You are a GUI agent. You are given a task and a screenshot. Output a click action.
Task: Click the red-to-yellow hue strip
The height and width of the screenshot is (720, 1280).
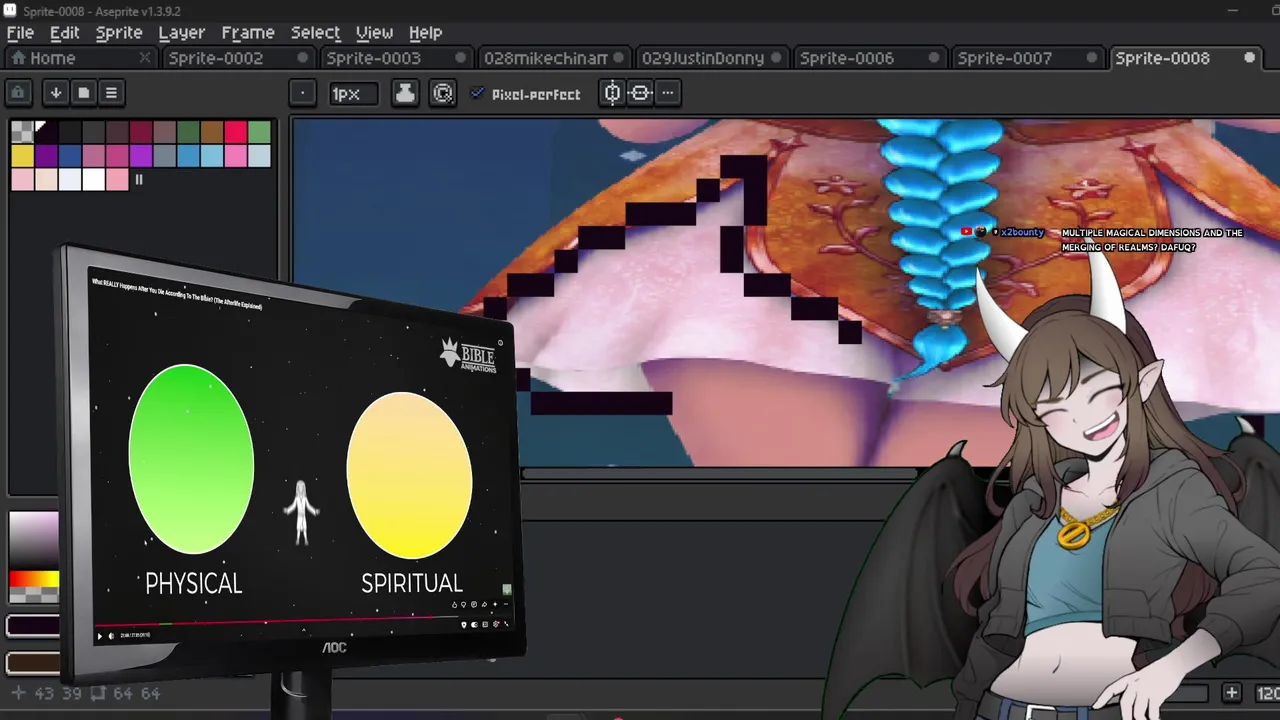pyautogui.click(x=34, y=580)
